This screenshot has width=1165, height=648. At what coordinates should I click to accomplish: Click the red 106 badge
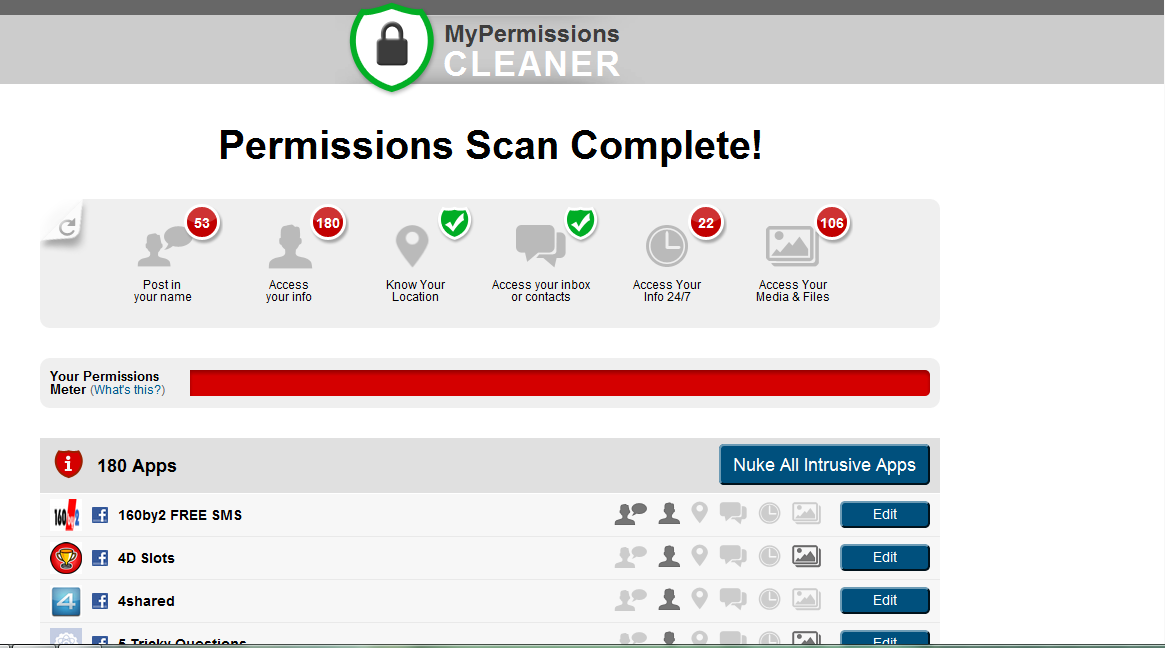pyautogui.click(x=831, y=223)
